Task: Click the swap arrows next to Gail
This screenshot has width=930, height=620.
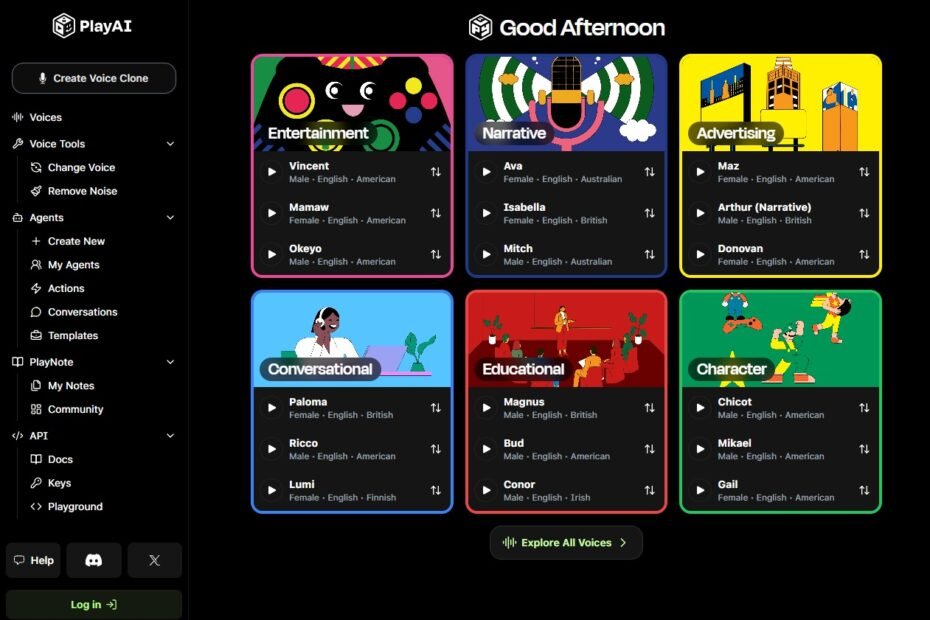Action: (864, 490)
